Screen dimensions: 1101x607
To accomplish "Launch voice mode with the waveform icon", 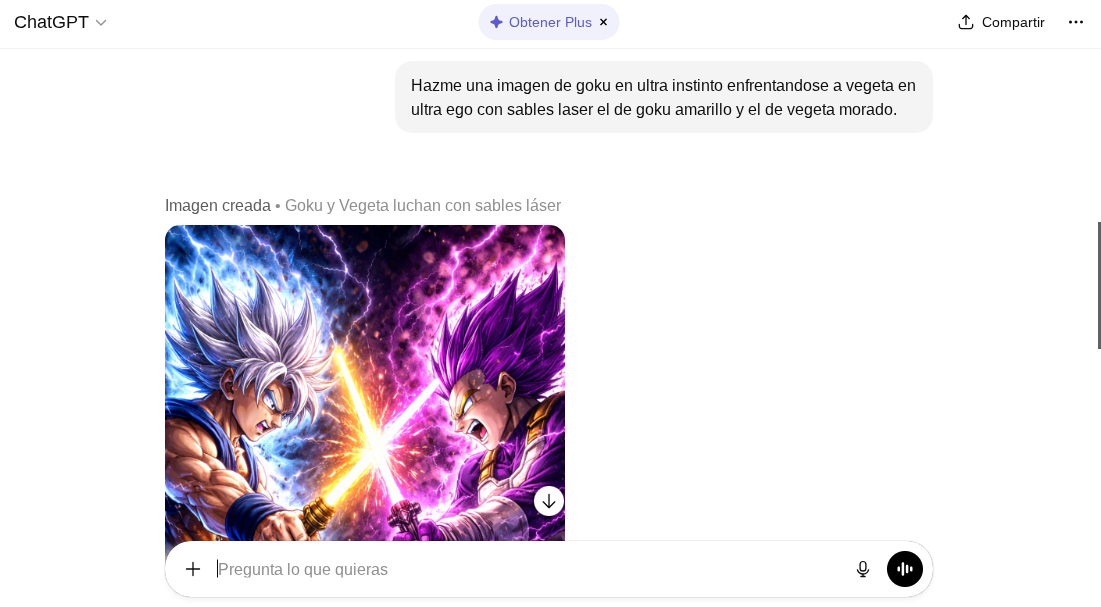I will point(904,569).
